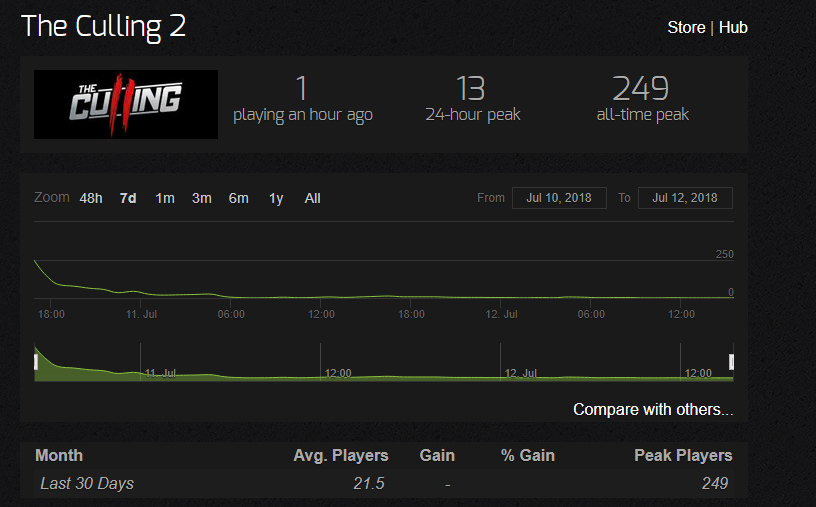Click Compare with others link

653,410
